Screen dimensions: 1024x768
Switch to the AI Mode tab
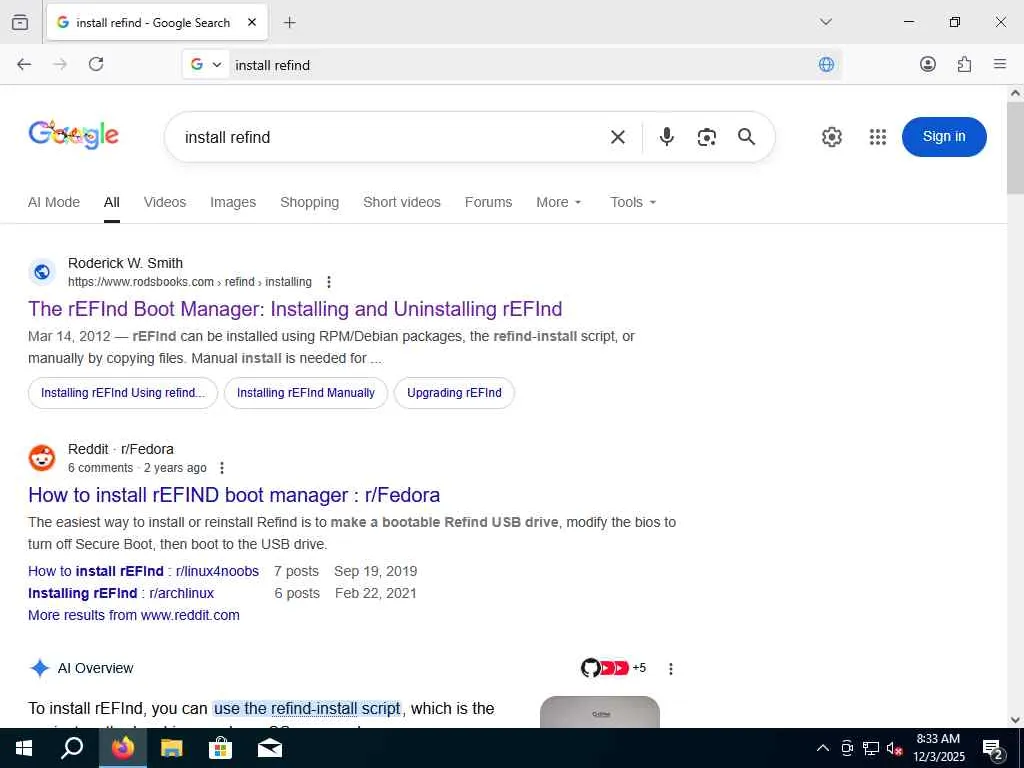[x=54, y=202]
